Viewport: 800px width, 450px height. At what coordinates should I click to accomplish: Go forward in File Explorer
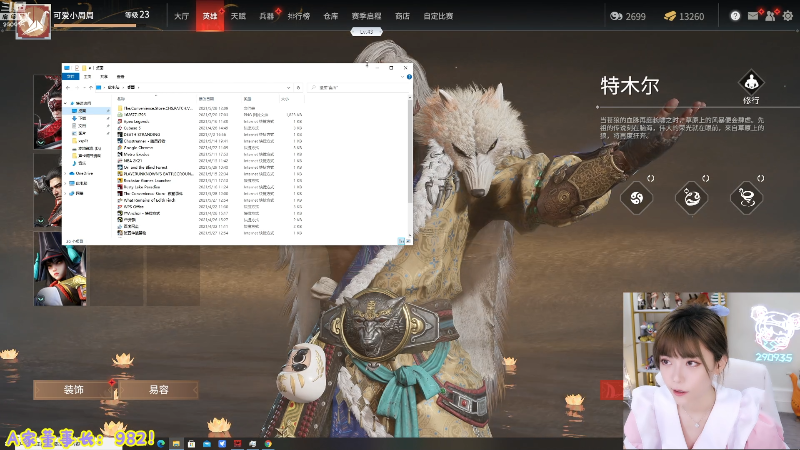click(x=77, y=87)
